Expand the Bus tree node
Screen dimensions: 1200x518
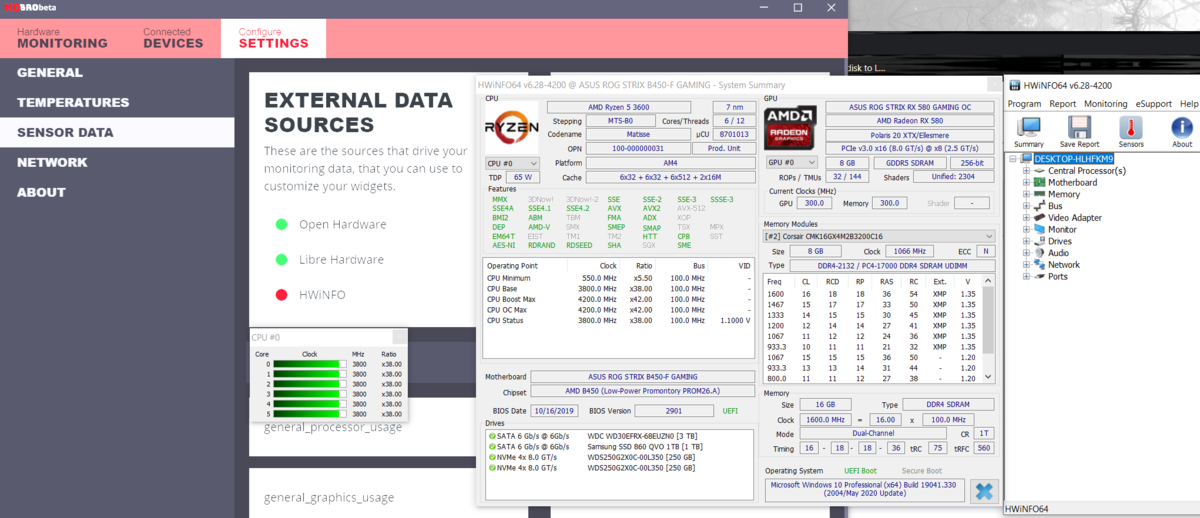click(1026, 206)
